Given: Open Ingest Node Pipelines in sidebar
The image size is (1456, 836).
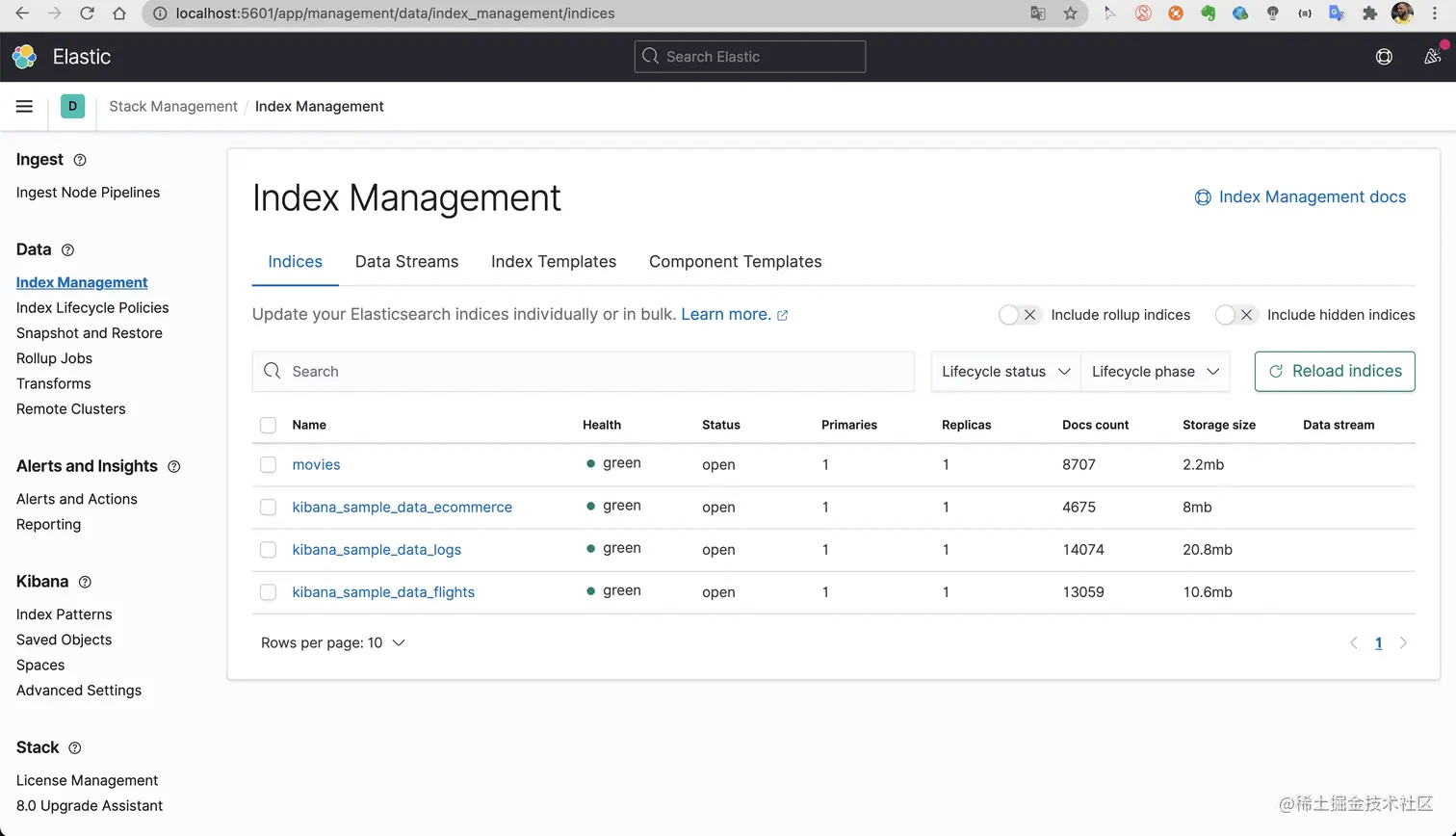Looking at the screenshot, I should tap(88, 193).
